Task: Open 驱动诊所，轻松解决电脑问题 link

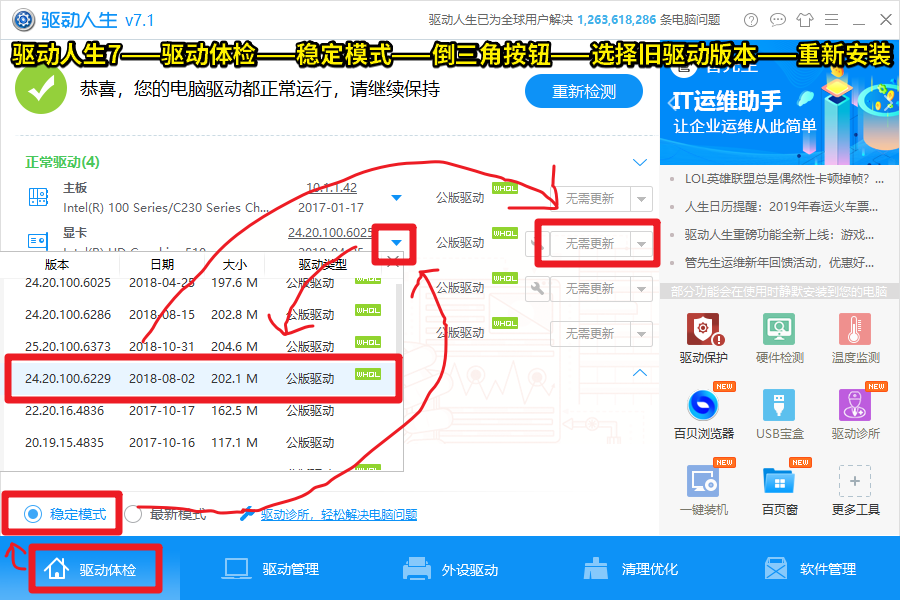Action: [339, 514]
